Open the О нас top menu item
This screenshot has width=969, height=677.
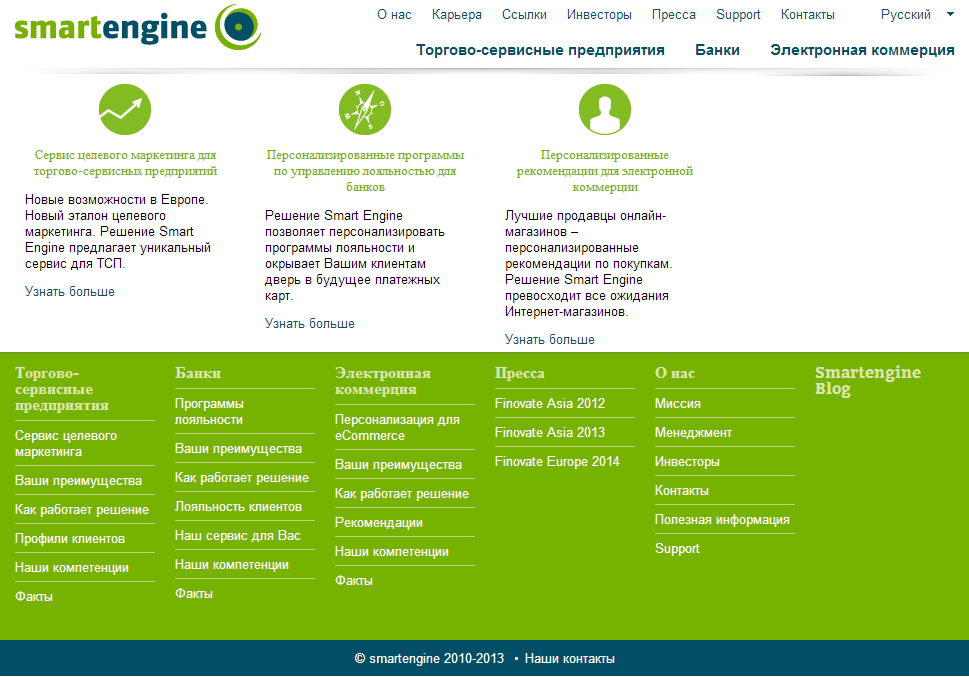coord(394,14)
